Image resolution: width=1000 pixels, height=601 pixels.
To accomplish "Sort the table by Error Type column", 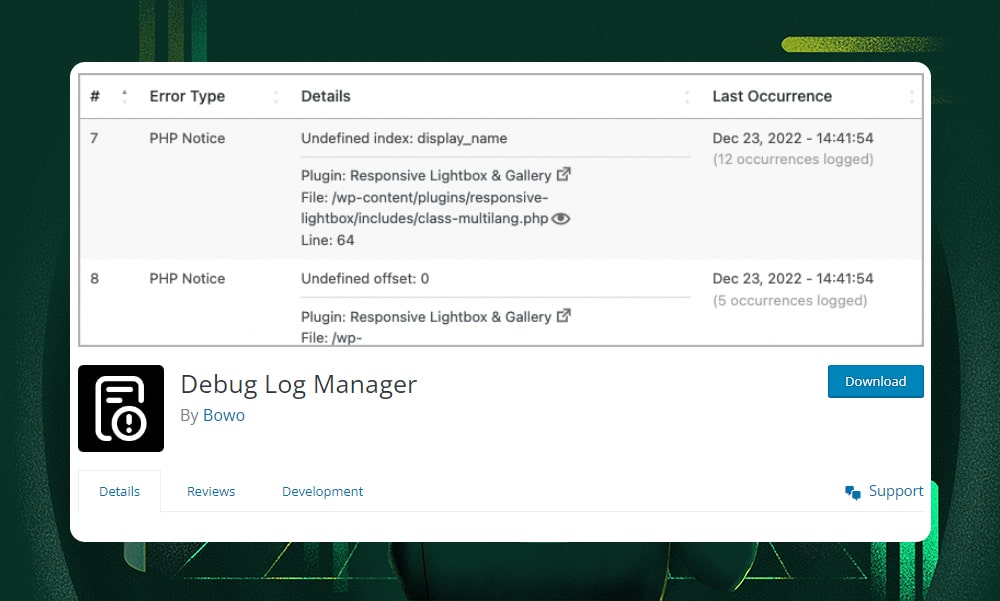I will [x=187, y=96].
